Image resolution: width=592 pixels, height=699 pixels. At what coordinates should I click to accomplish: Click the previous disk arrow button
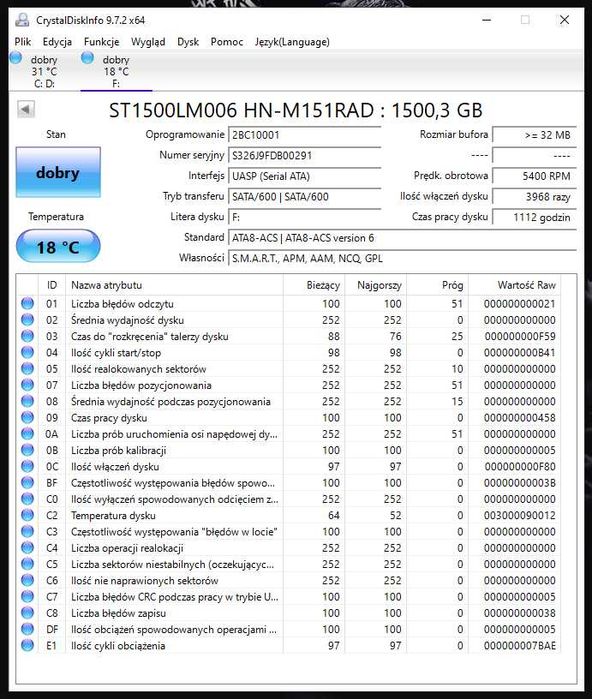(x=26, y=109)
